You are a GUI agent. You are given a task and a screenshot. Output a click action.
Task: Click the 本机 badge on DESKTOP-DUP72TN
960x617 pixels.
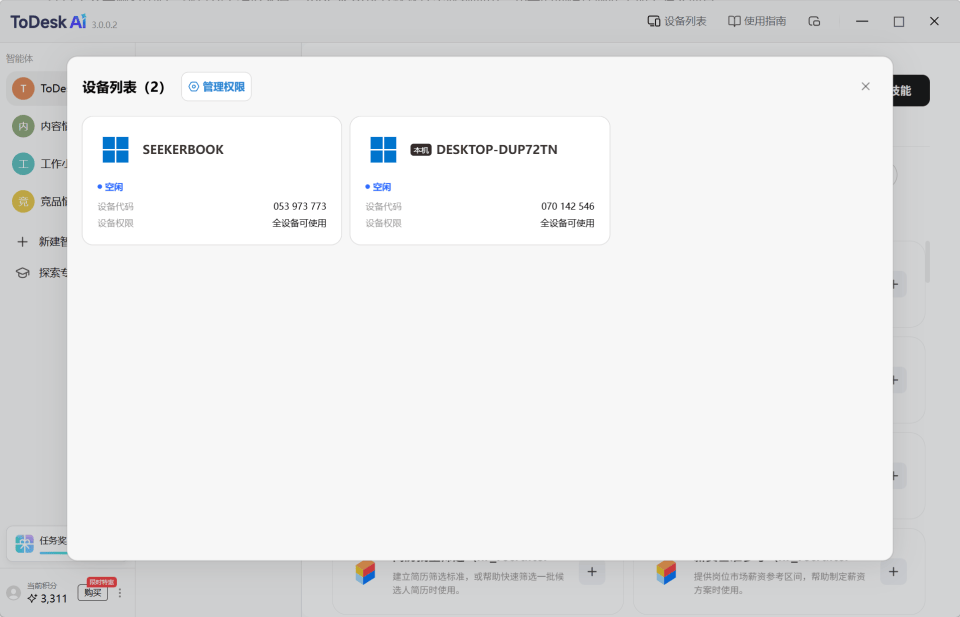pyautogui.click(x=421, y=150)
